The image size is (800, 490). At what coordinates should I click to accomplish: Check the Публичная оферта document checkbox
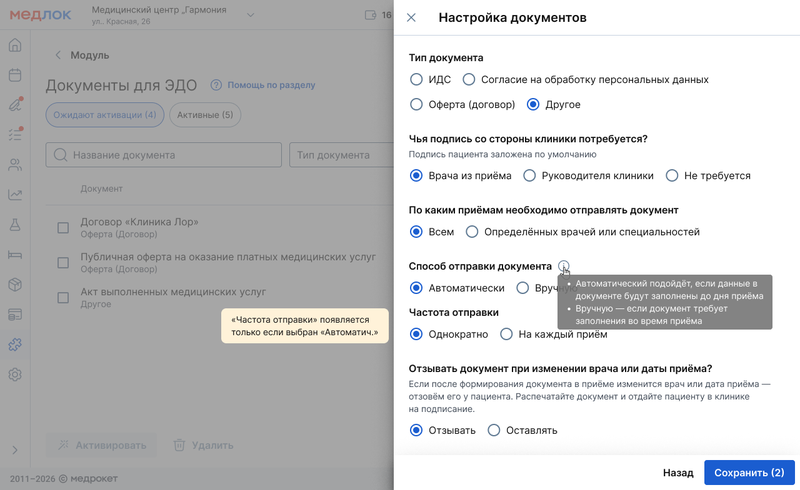(x=63, y=263)
